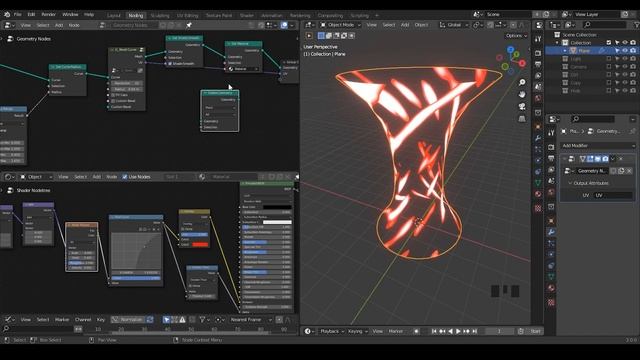The height and width of the screenshot is (360, 640).
Task: Click the blue Z axis of navigation gizmo
Action: click(x=510, y=49)
